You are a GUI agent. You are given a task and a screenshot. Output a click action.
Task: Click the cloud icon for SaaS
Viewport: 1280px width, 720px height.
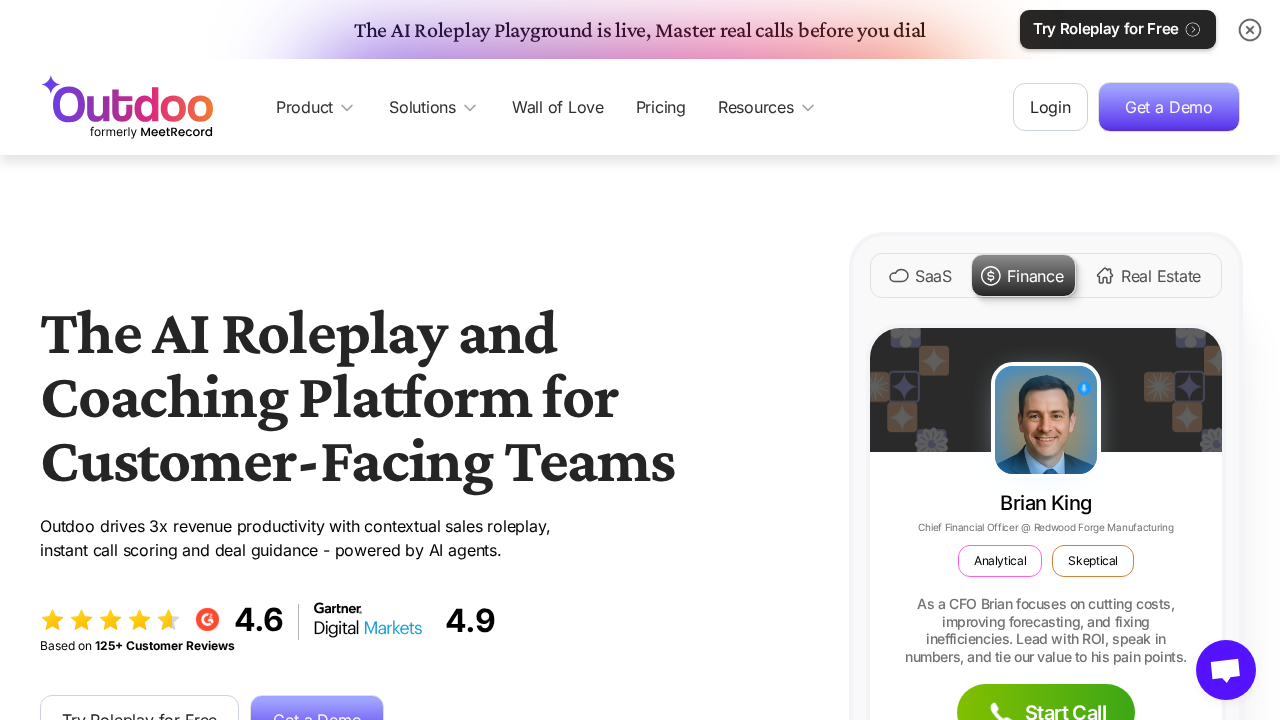[898, 276]
